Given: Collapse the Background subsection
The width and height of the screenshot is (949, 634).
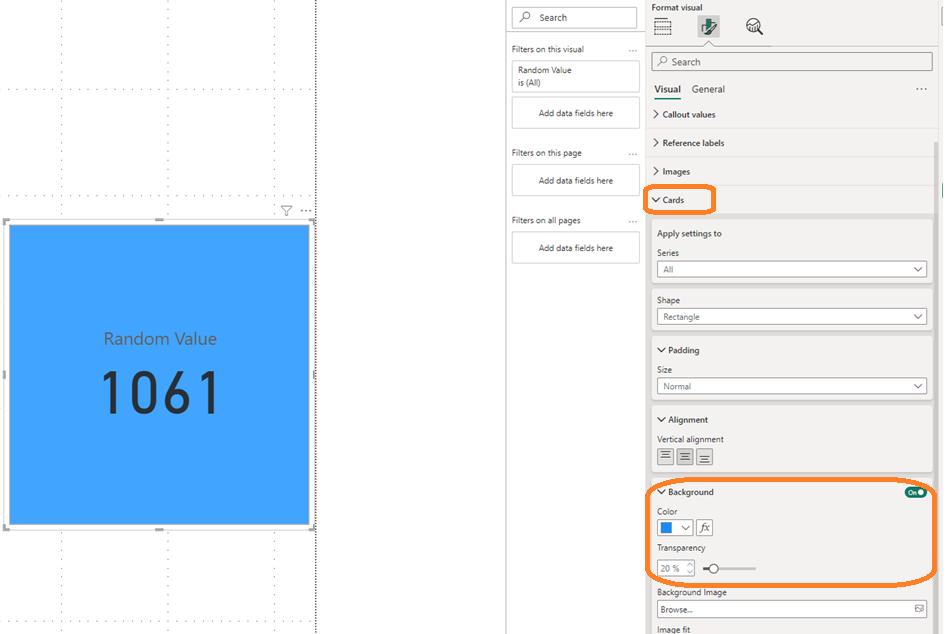Looking at the screenshot, I should coord(685,492).
